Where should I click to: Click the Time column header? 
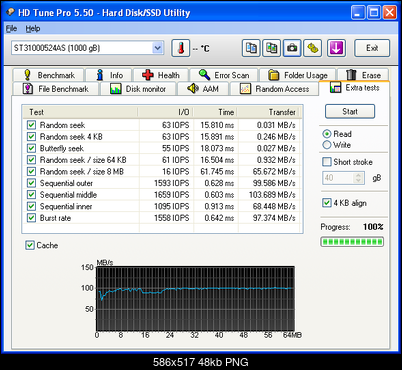coord(215,112)
